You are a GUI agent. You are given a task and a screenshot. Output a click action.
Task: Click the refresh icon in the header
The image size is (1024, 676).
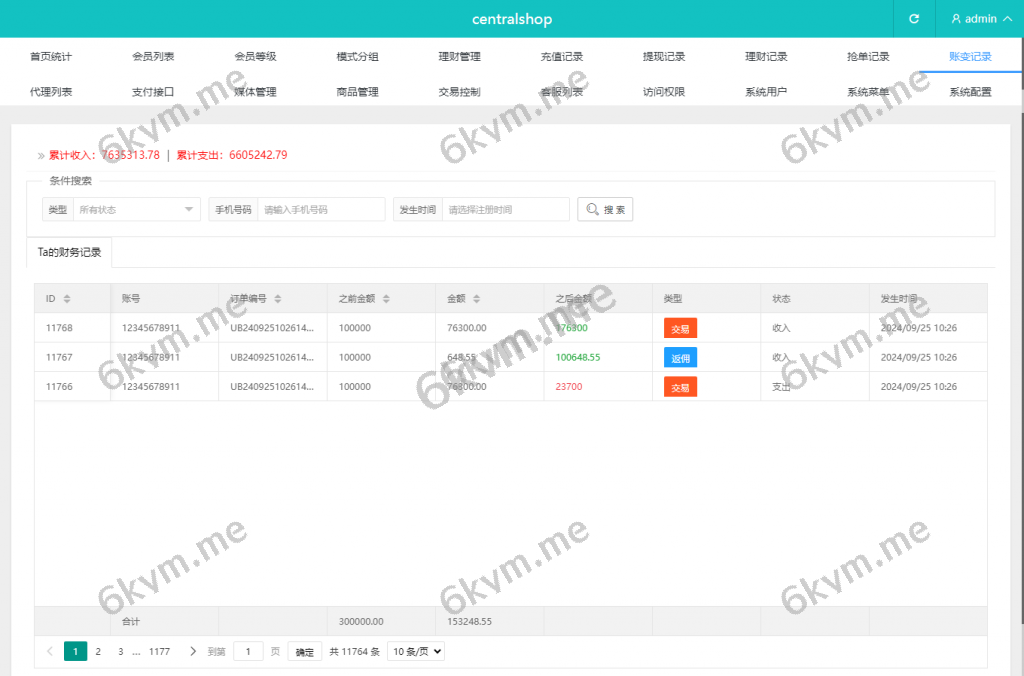tap(913, 19)
